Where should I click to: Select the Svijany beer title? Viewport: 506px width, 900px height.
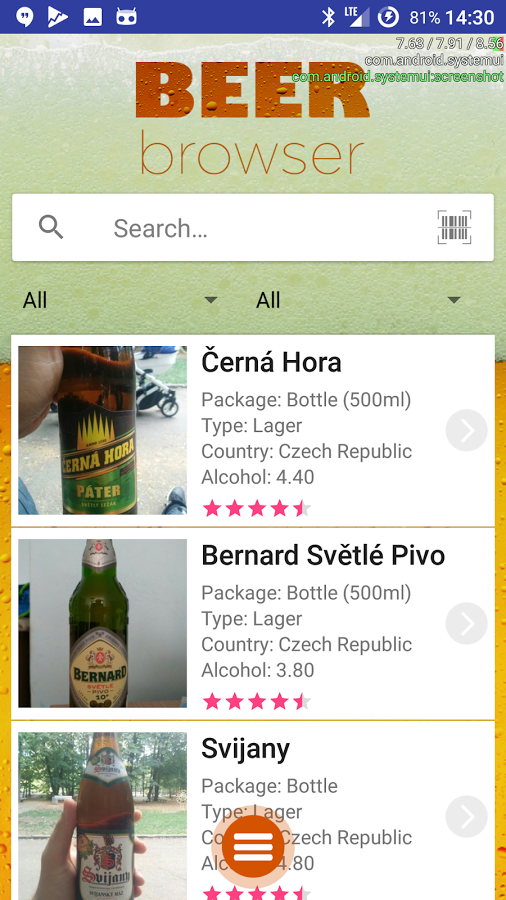tap(246, 748)
